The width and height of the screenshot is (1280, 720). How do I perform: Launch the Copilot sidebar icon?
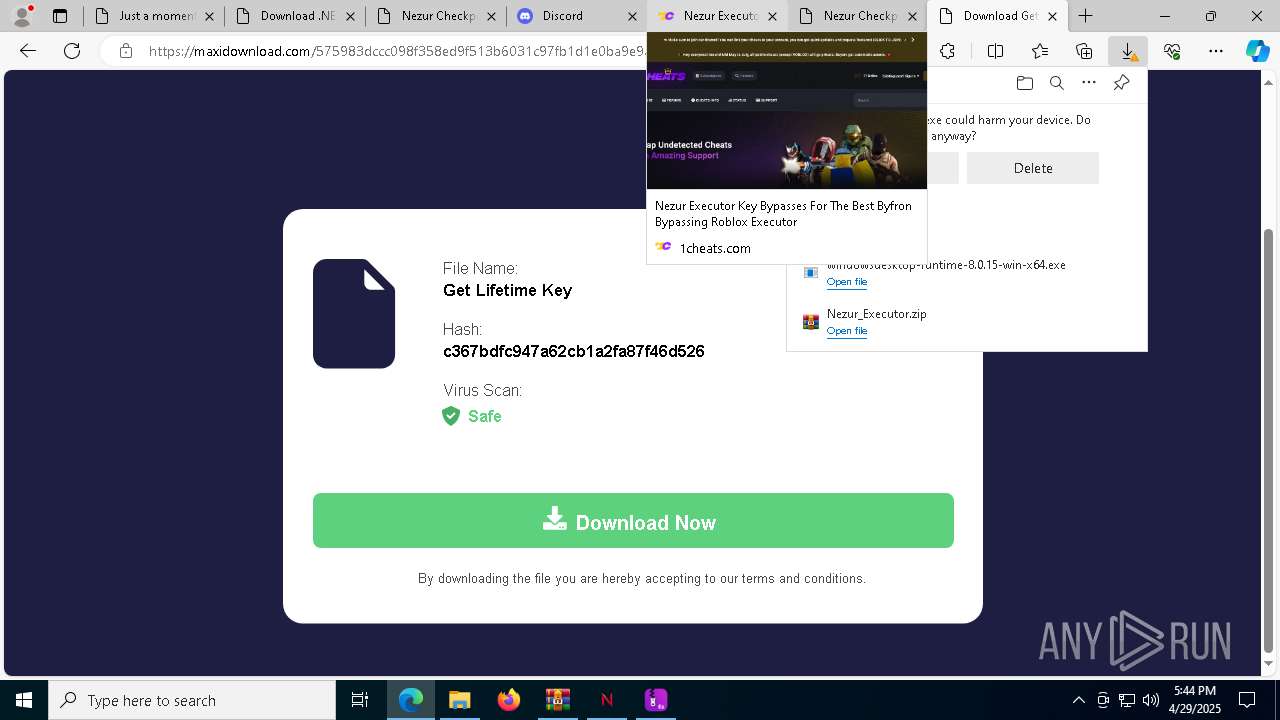1257,51
